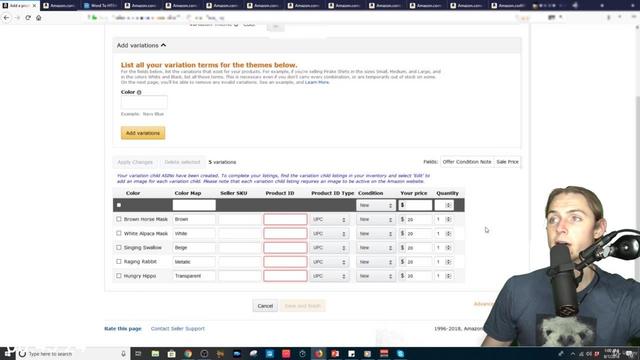Click the Cortana circle icon
This screenshot has width=640, height=360.
pos(22,354)
